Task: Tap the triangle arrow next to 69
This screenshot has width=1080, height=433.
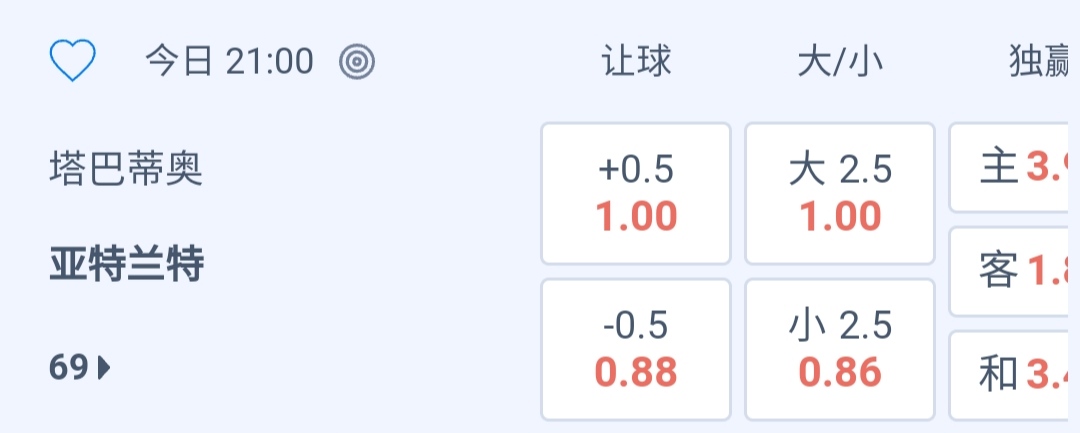Action: [x=105, y=369]
